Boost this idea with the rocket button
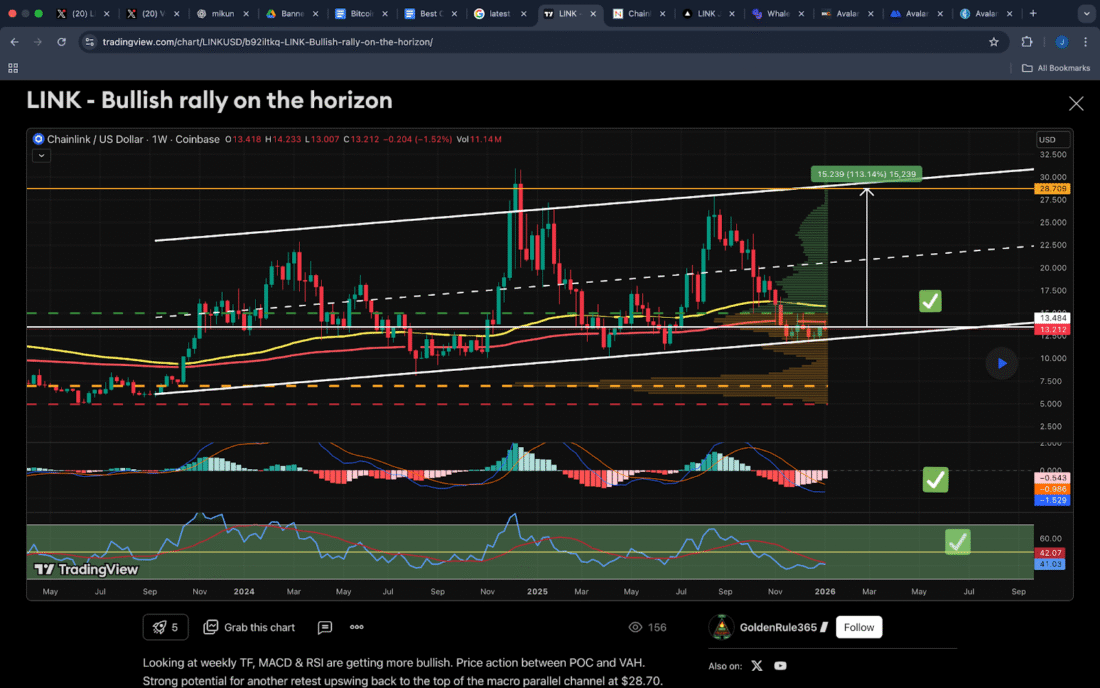 tap(166, 627)
